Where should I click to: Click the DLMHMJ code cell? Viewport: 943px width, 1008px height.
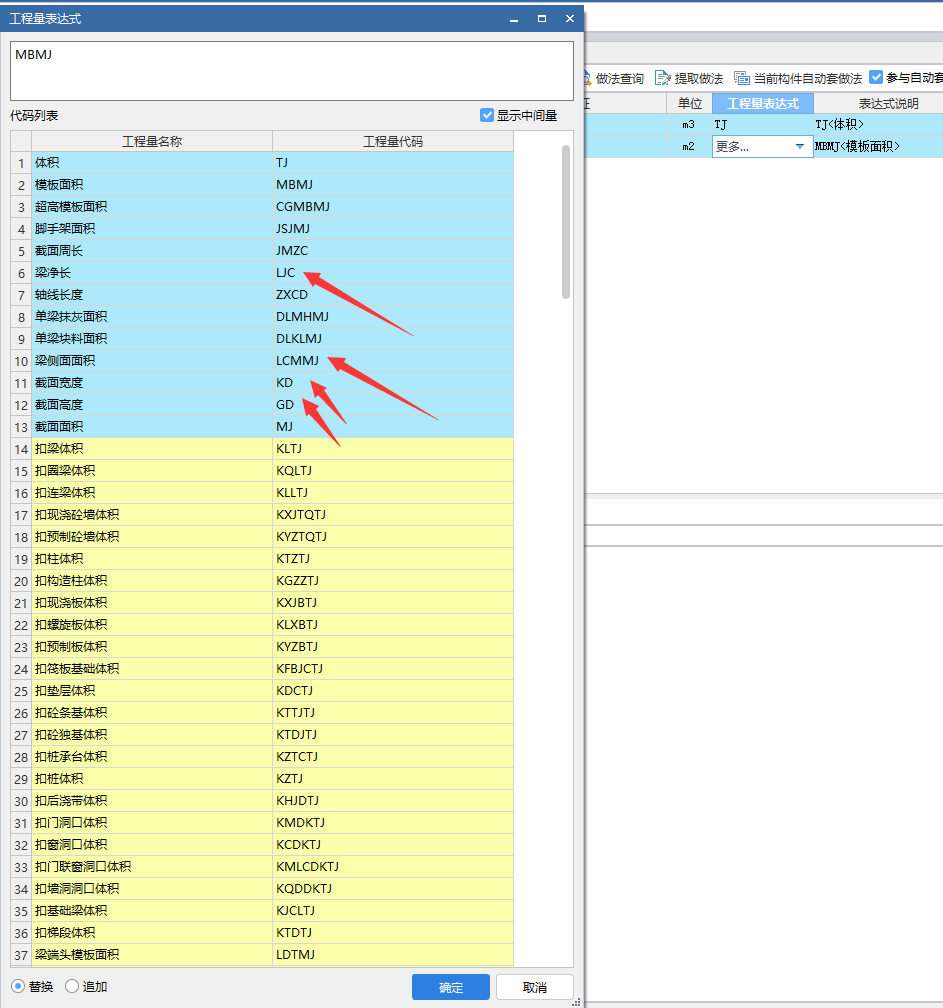coord(393,316)
